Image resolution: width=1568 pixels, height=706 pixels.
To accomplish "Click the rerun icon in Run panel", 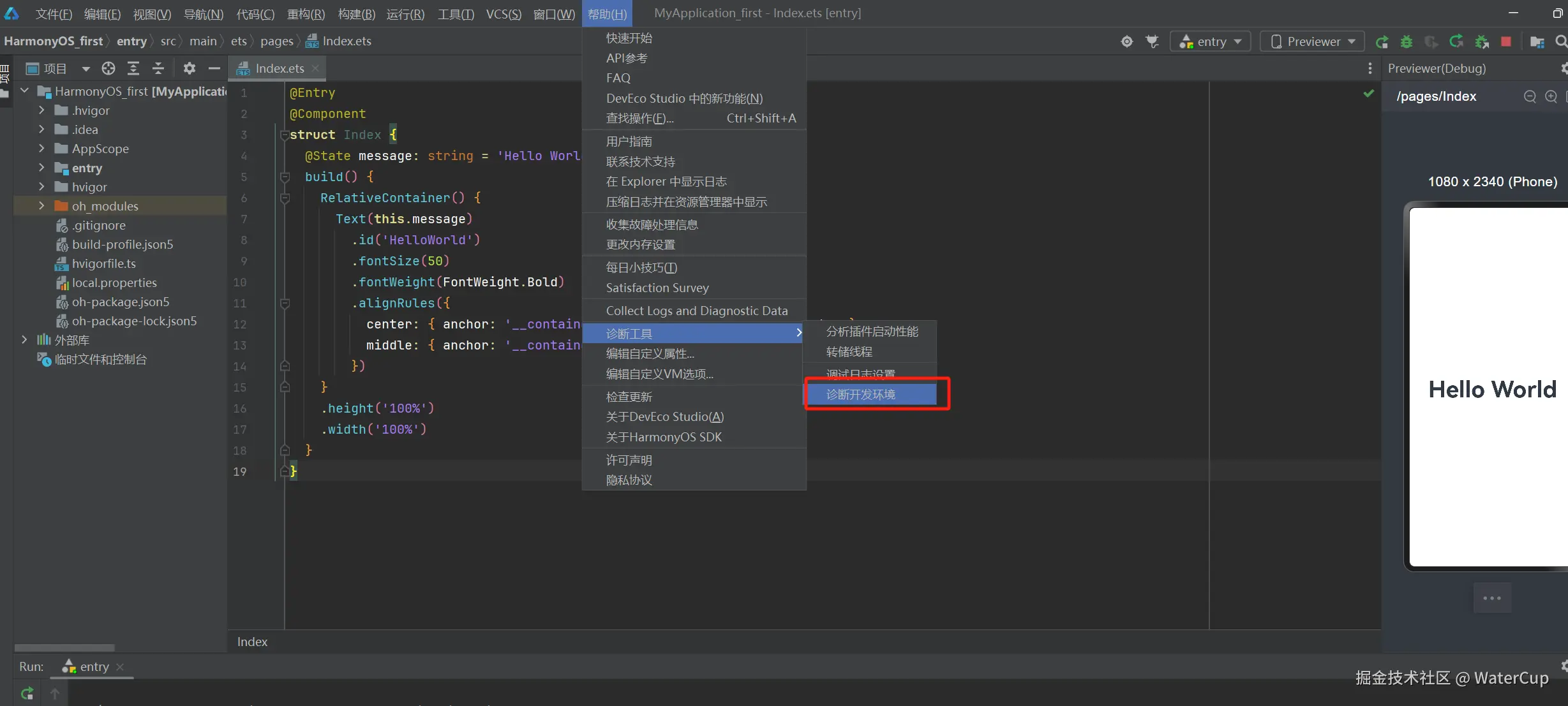I will pos(27,693).
